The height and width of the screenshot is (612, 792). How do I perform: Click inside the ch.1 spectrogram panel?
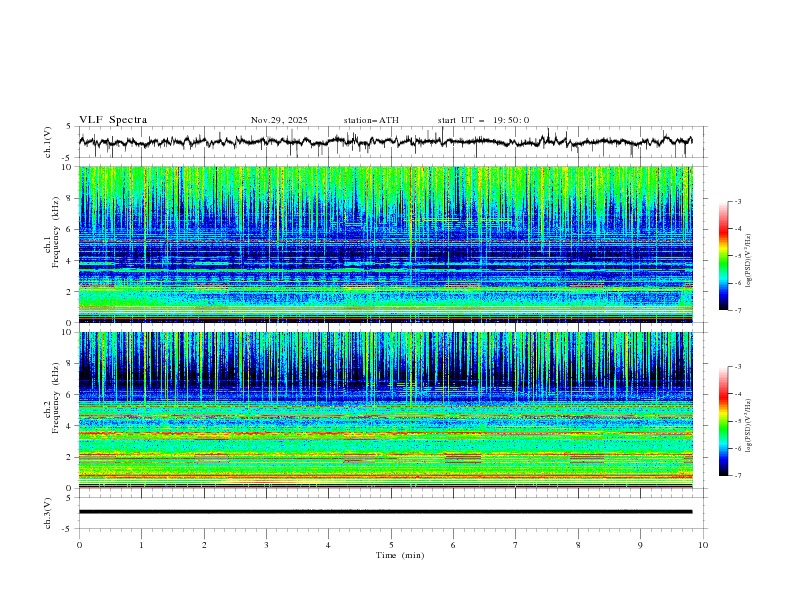pyautogui.click(x=386, y=244)
